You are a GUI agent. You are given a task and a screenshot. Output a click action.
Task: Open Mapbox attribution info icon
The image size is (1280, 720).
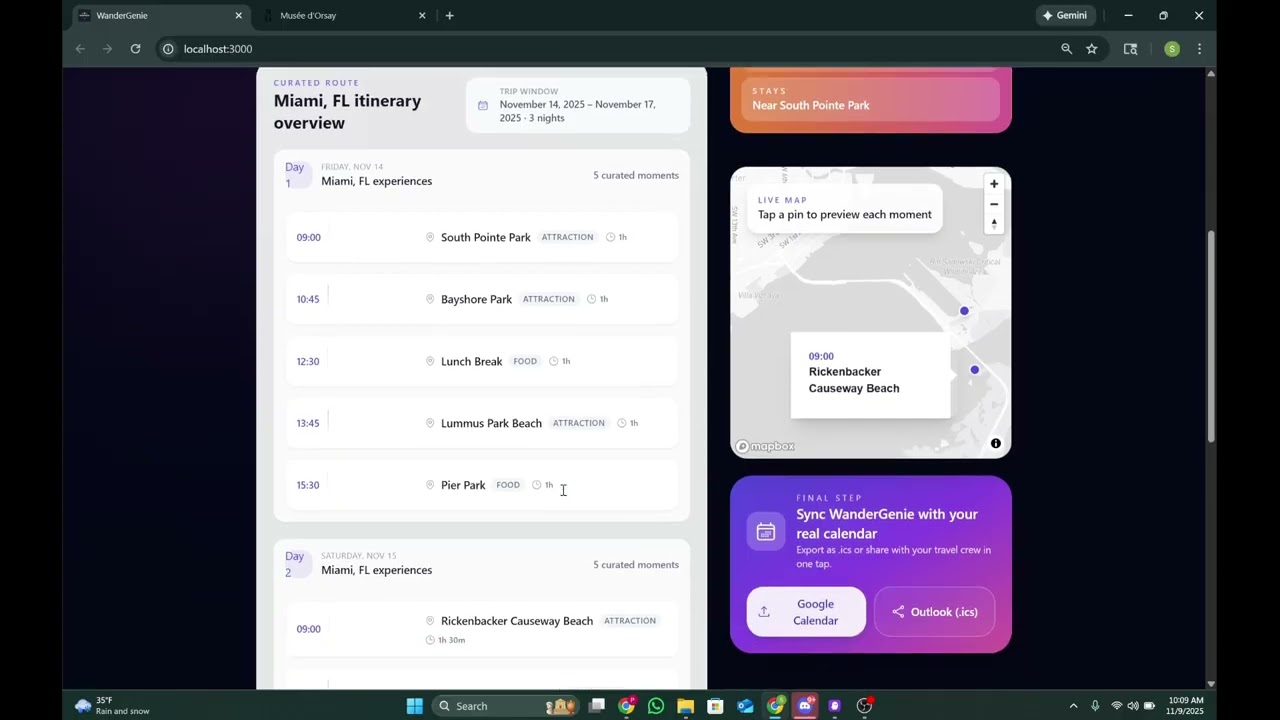[x=996, y=443]
